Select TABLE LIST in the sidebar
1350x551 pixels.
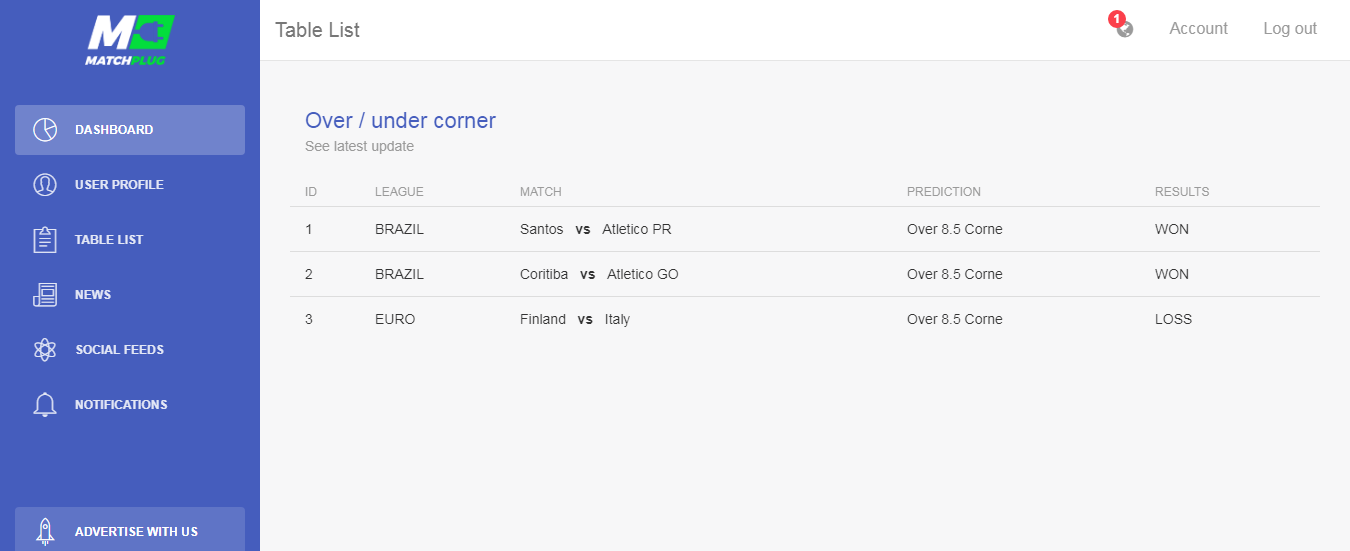pos(130,240)
